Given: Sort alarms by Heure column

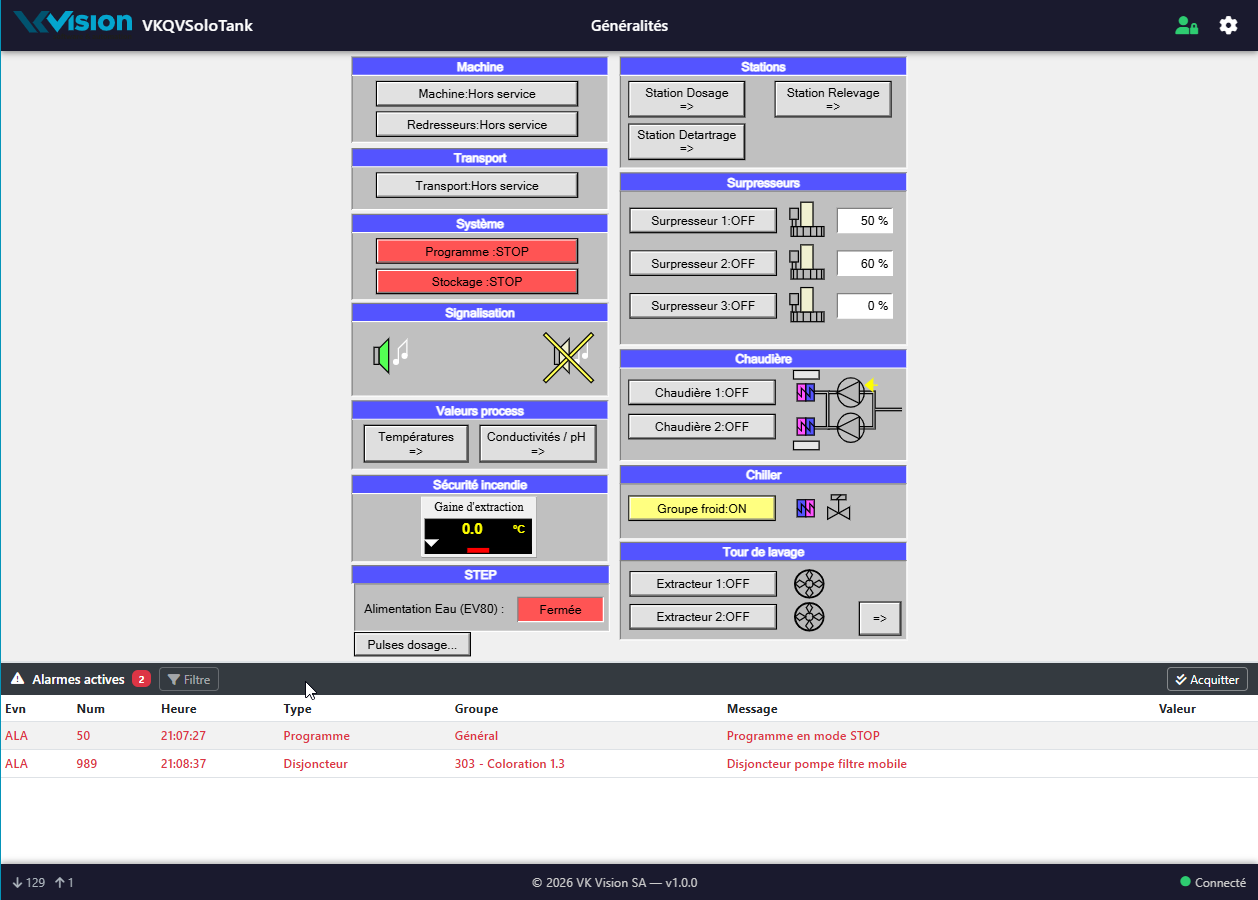Looking at the screenshot, I should [179, 708].
